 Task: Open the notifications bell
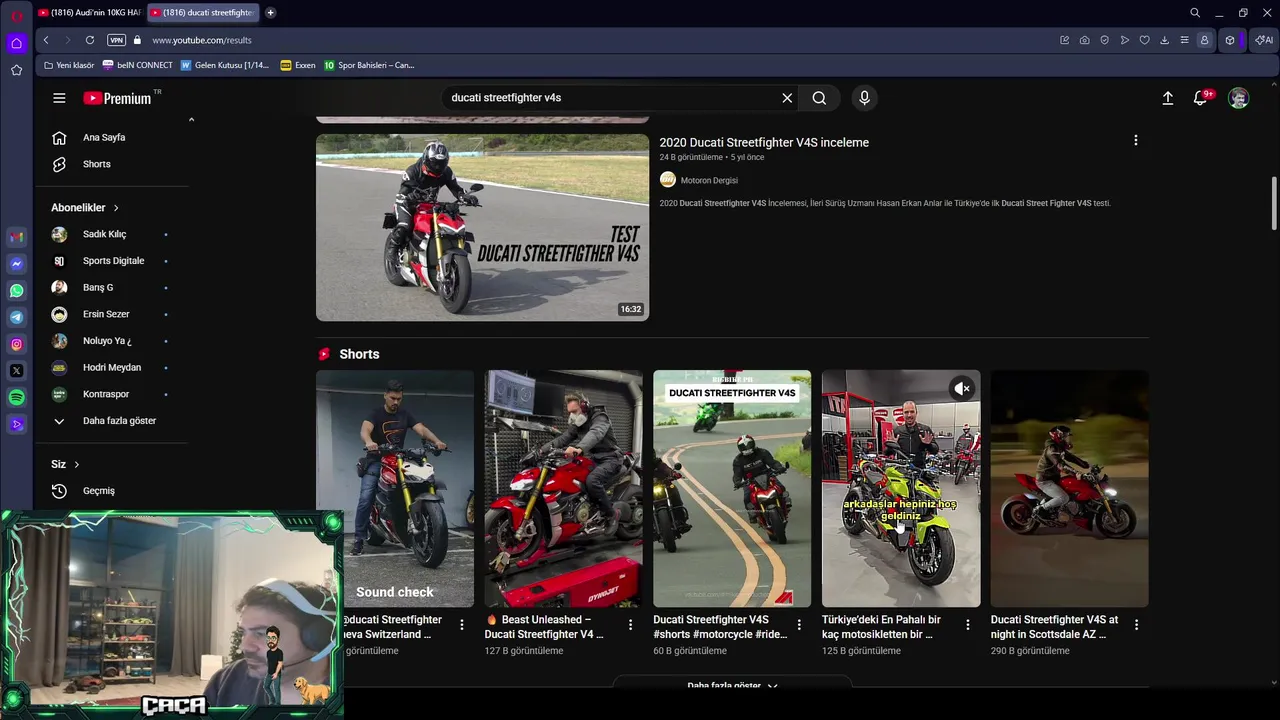click(x=1201, y=98)
